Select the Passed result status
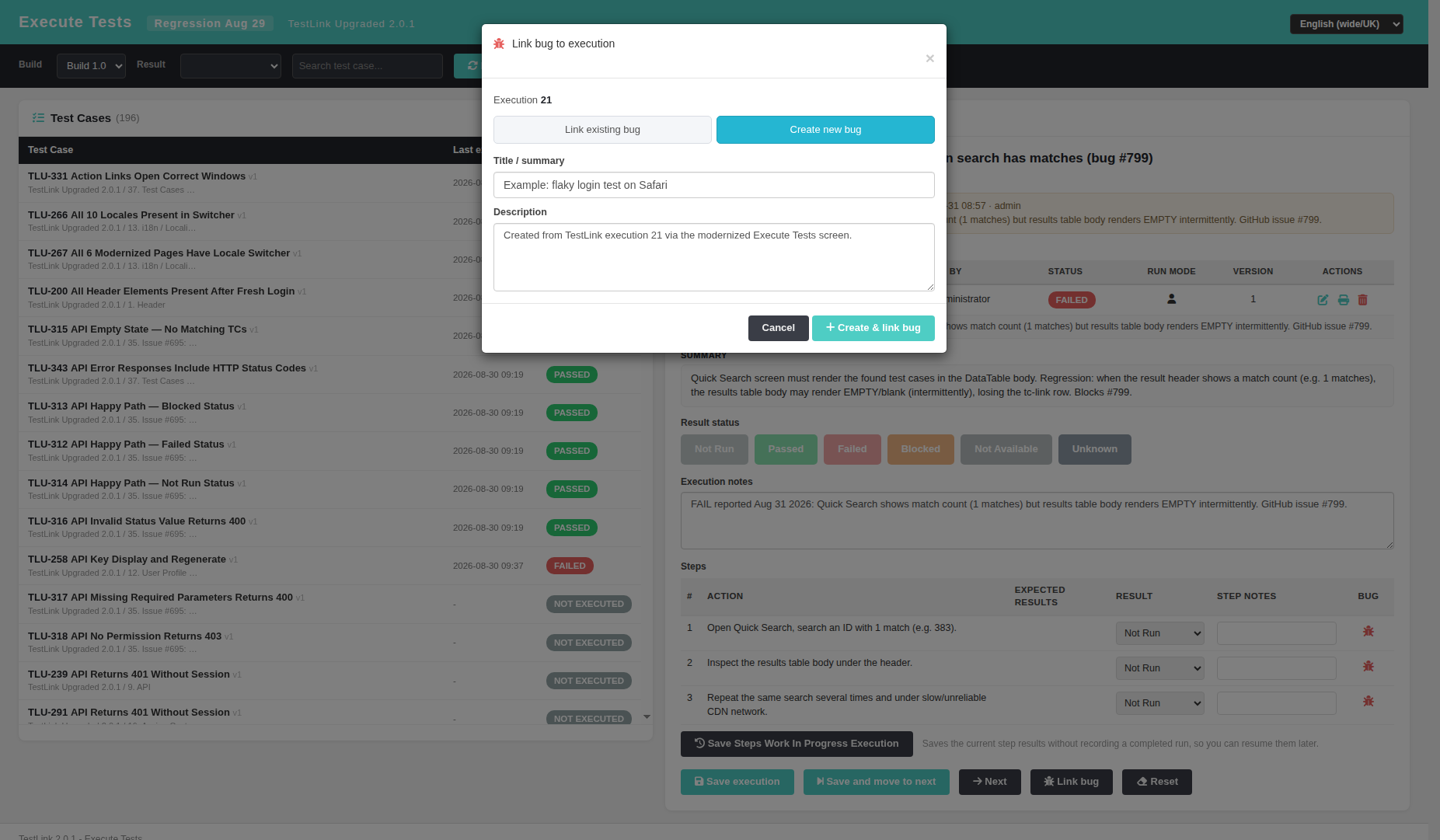1440x840 pixels. tap(786, 449)
